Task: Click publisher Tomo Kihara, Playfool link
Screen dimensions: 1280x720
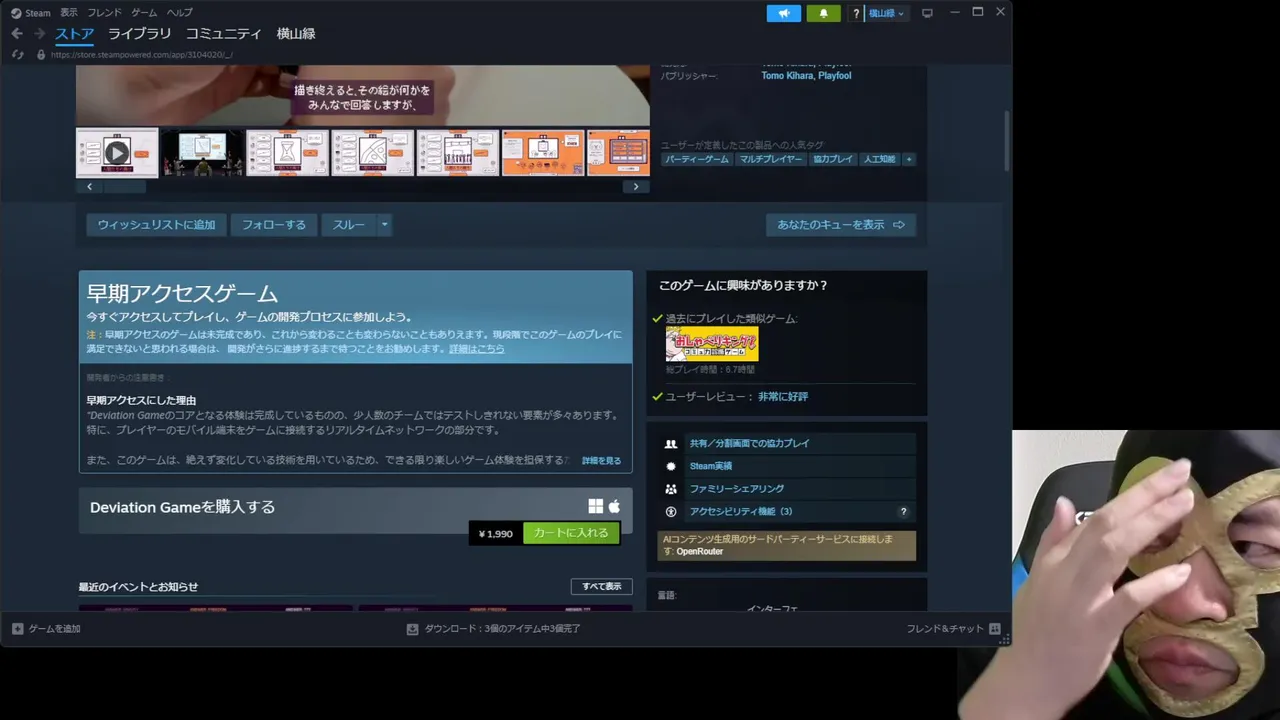Action: coord(806,76)
